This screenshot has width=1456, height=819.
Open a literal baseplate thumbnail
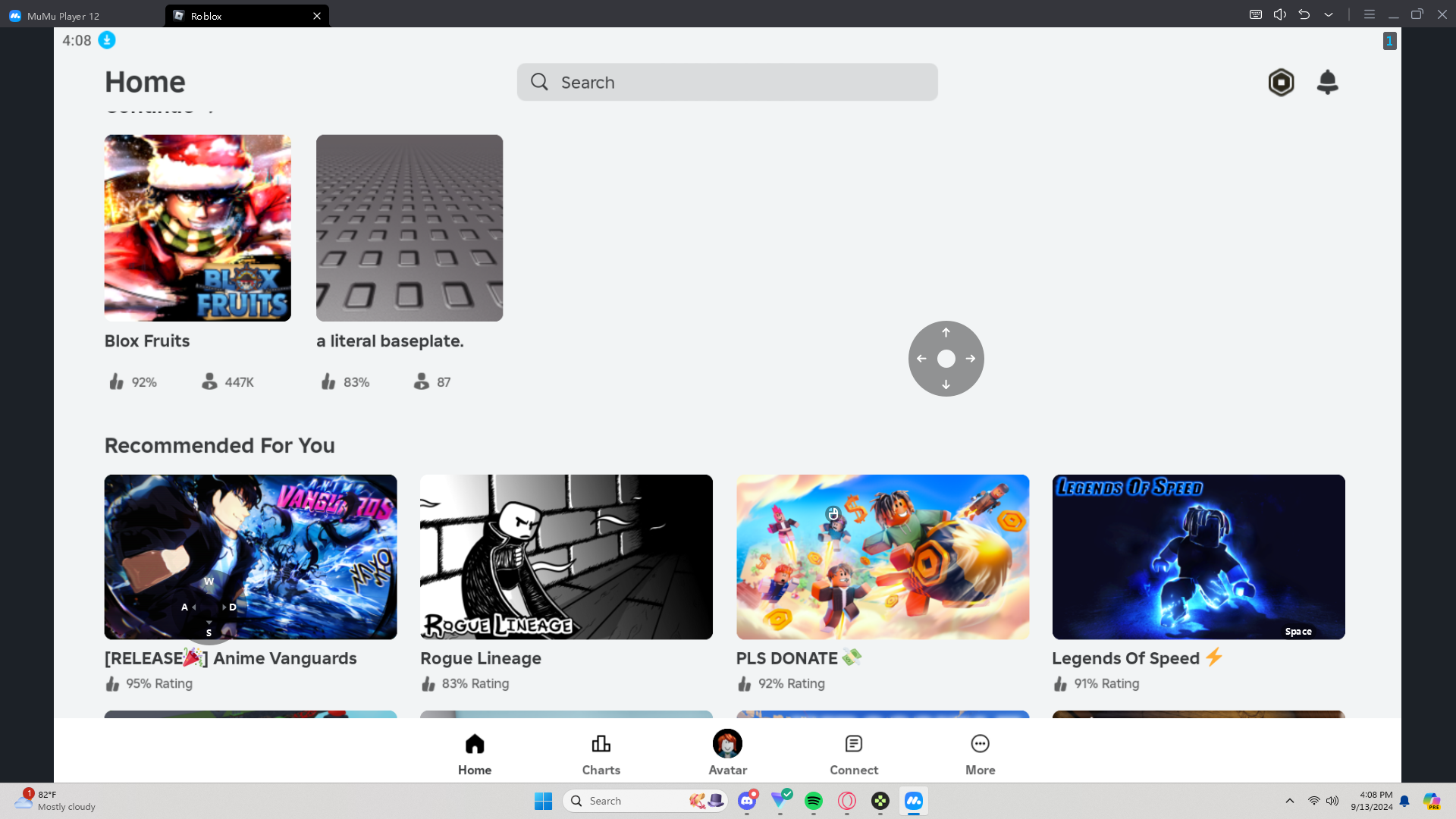(x=409, y=228)
